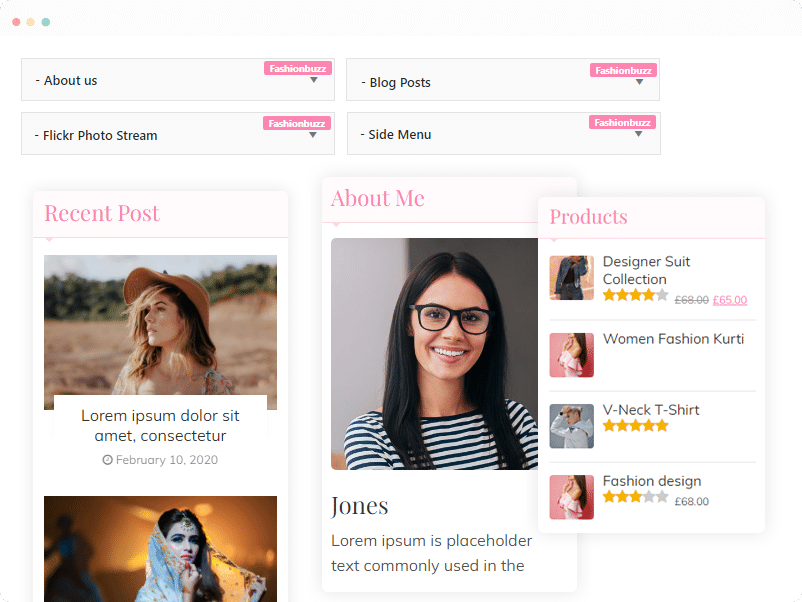Screen dimensions: 802x602
Task: Click the Fashionbuzz badge on Side Menu
Action: 622,122
